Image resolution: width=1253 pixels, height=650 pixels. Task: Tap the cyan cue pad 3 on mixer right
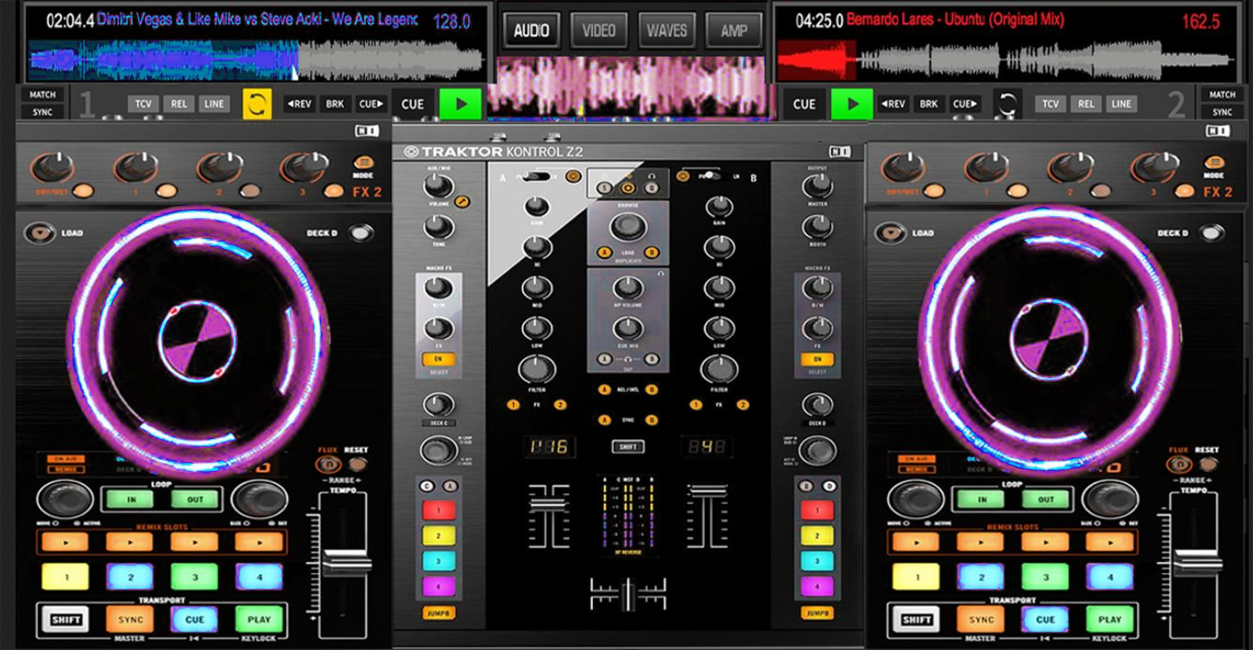pyautogui.click(x=817, y=561)
